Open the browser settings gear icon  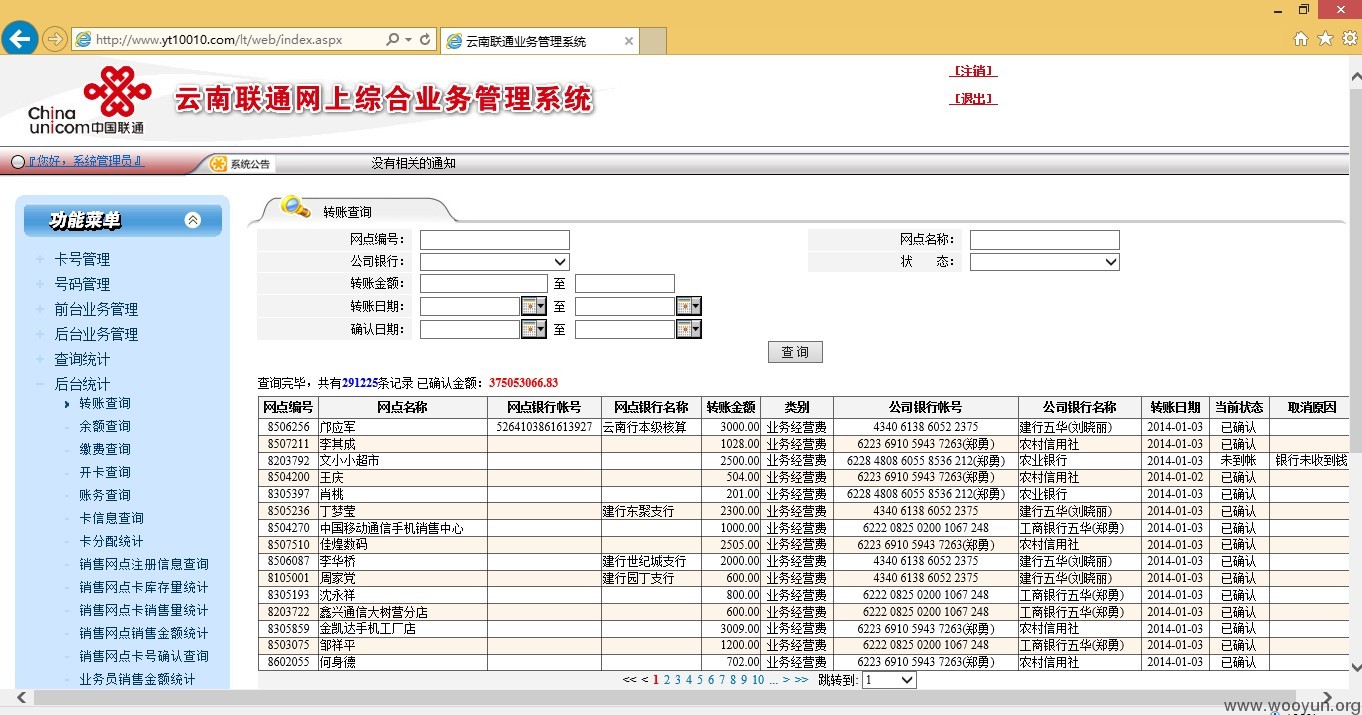pyautogui.click(x=1349, y=39)
